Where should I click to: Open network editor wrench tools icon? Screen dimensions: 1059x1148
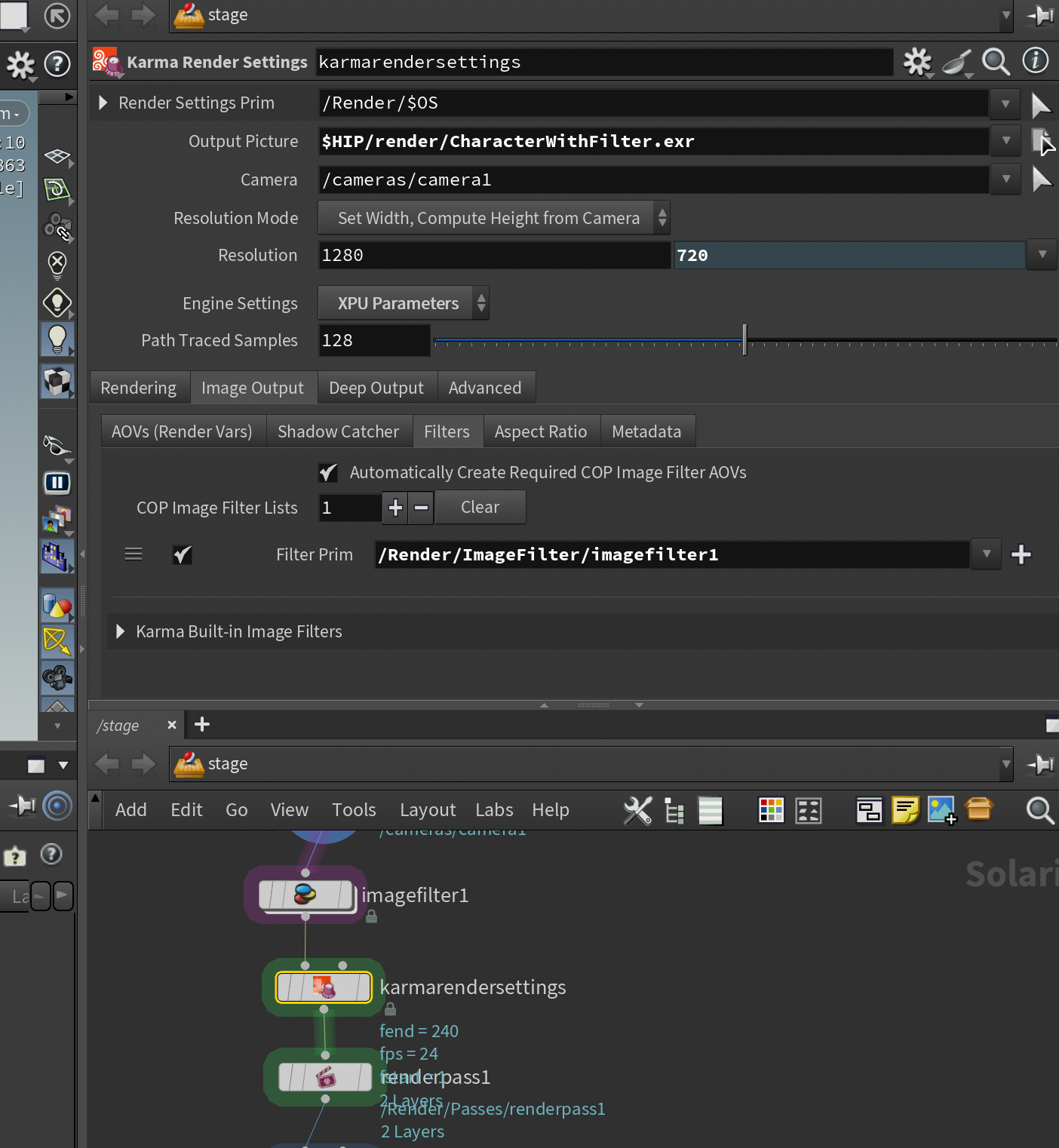[637, 811]
